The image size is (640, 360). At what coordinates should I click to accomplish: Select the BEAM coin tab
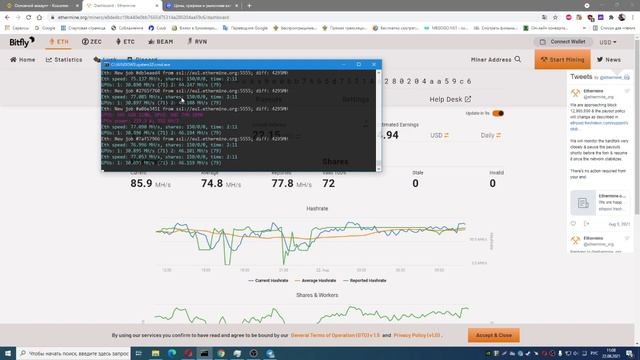pos(161,42)
